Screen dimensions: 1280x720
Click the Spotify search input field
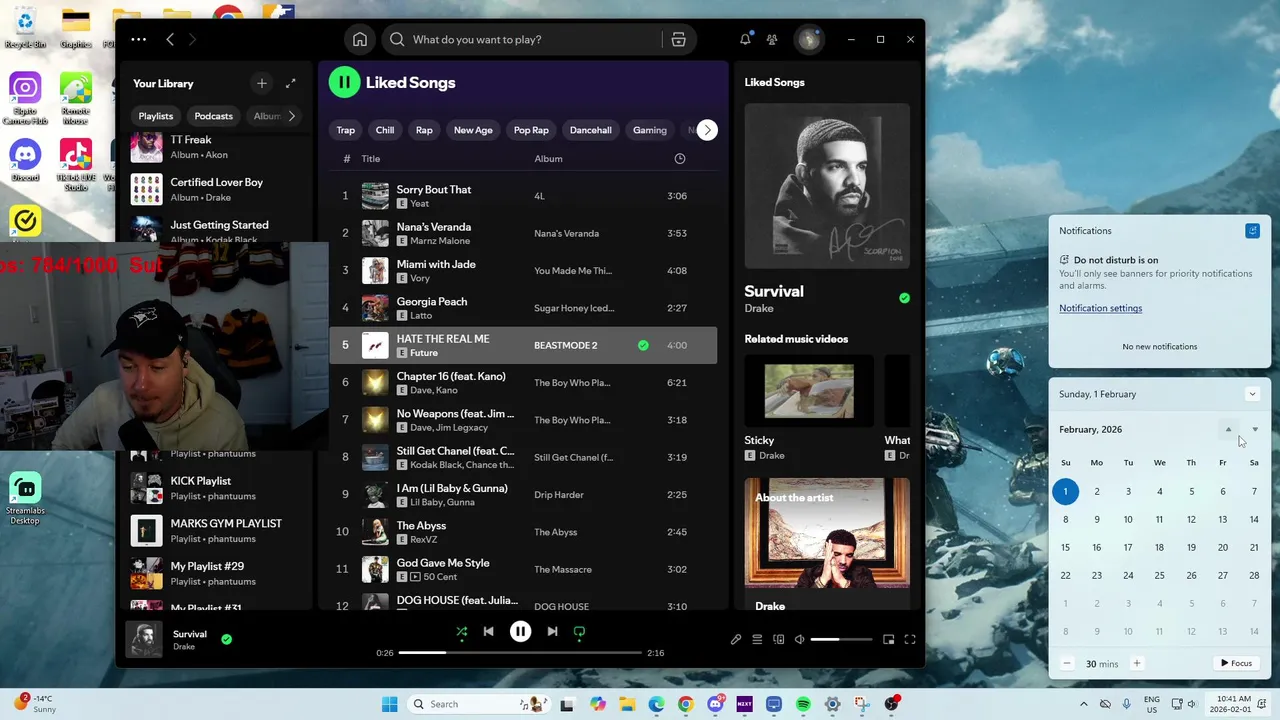[521, 40]
